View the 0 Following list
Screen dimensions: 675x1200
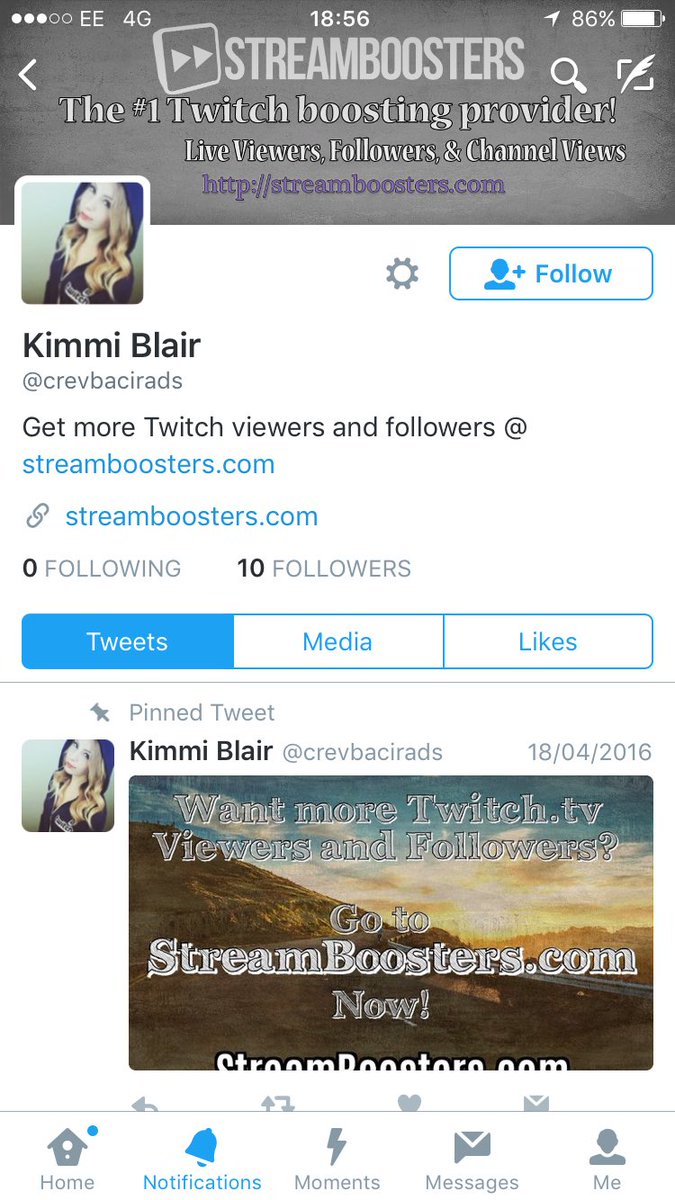101,568
